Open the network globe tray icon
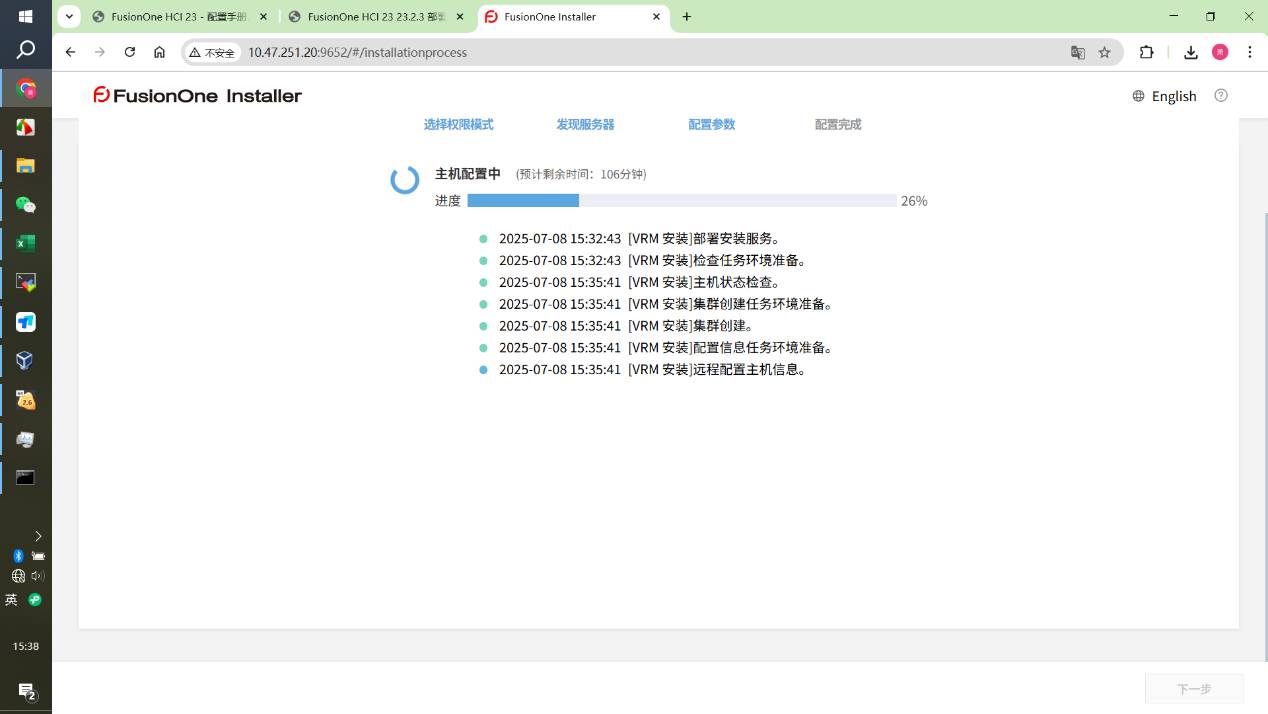This screenshot has width=1268, height=714. coord(17,576)
